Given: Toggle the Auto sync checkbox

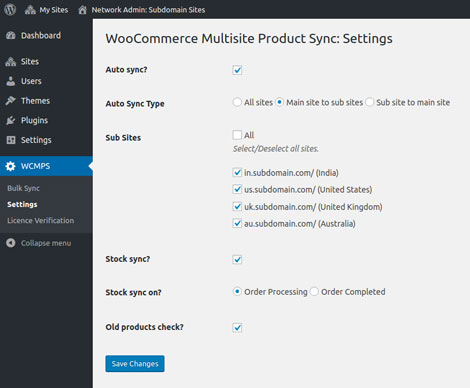Looking at the screenshot, I should click(x=237, y=70).
